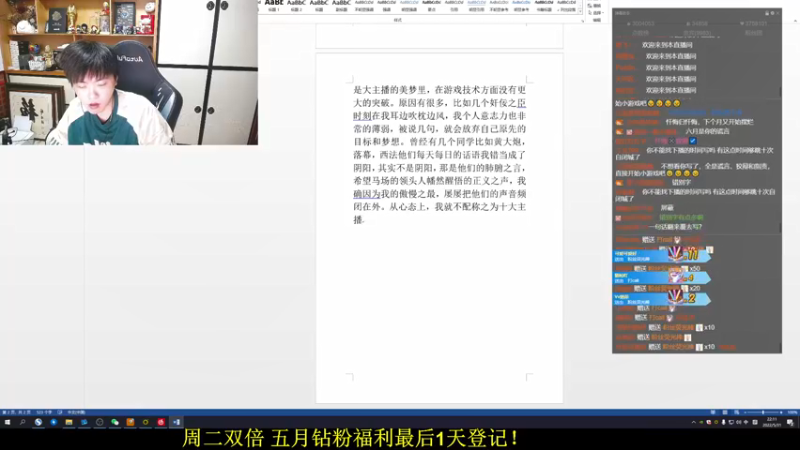This screenshot has width=800, height=450.
Task: Click the word count in status bar
Action: (x=44, y=412)
